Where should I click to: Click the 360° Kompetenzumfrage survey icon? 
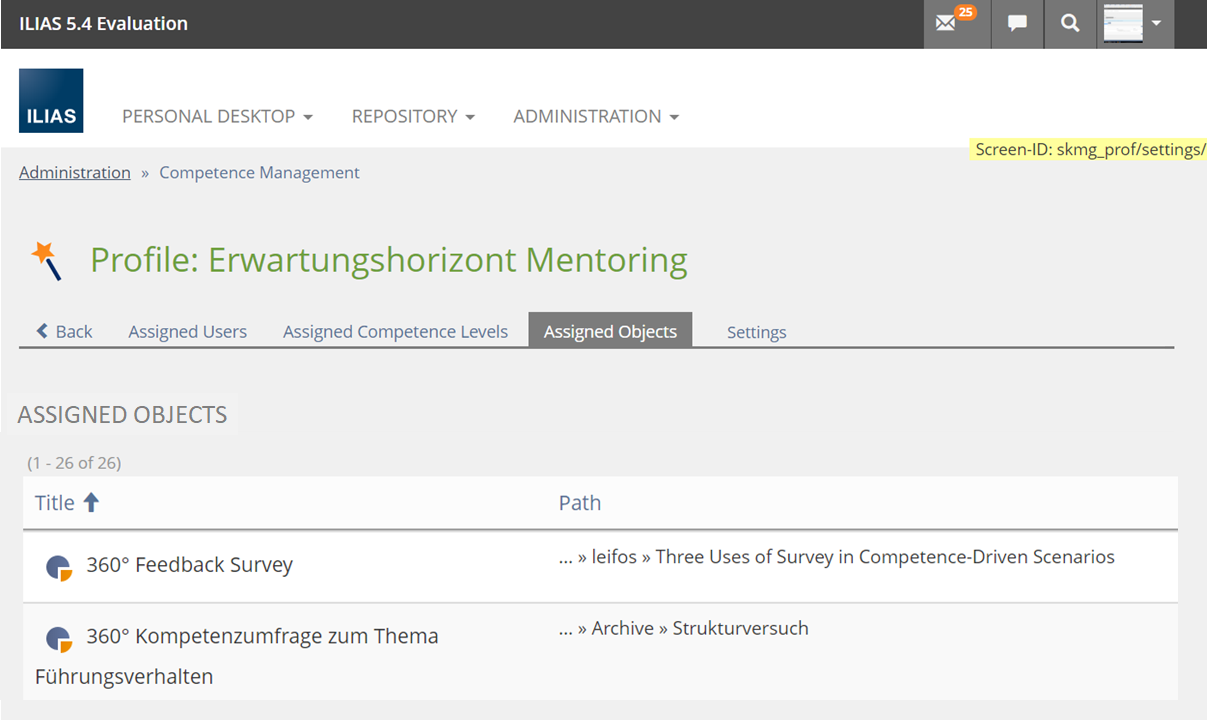pos(59,638)
